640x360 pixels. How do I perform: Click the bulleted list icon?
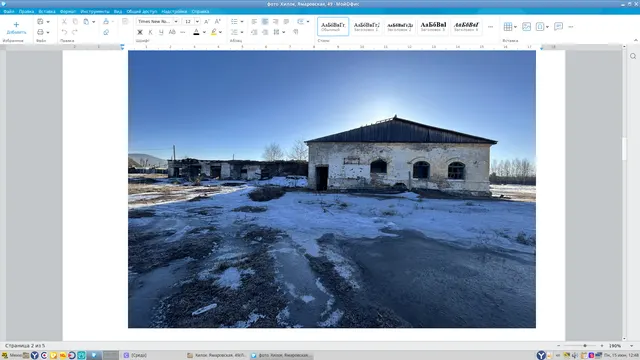click(x=234, y=21)
